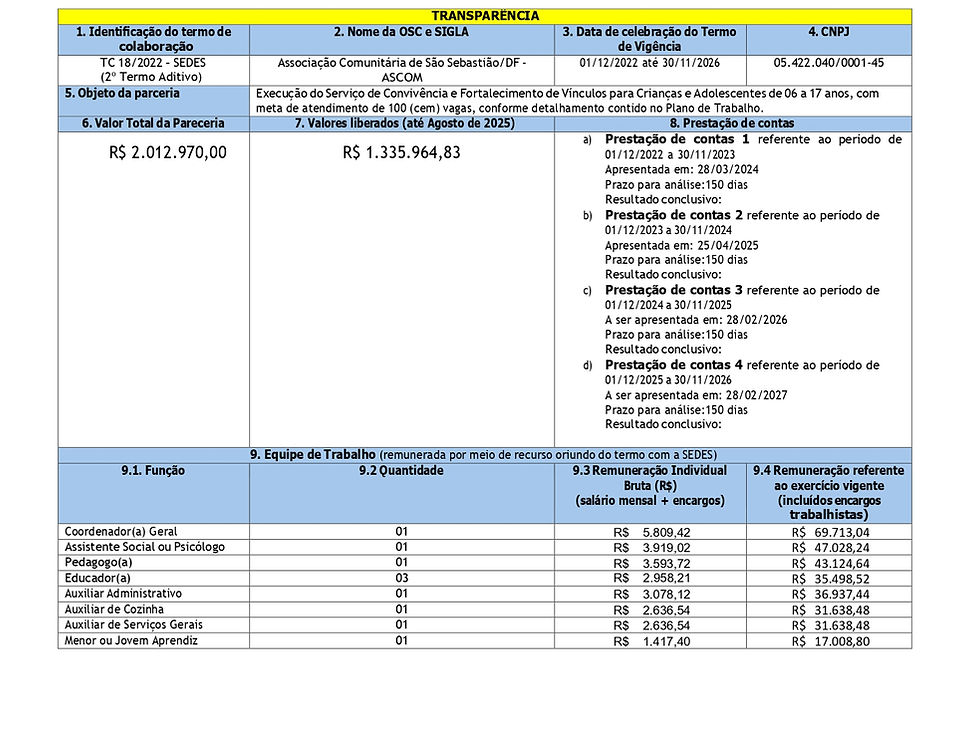Click the 'Menor ou Jovem Aprendiz' row label
Viewport: 975px width, 732px height.
coord(131,641)
